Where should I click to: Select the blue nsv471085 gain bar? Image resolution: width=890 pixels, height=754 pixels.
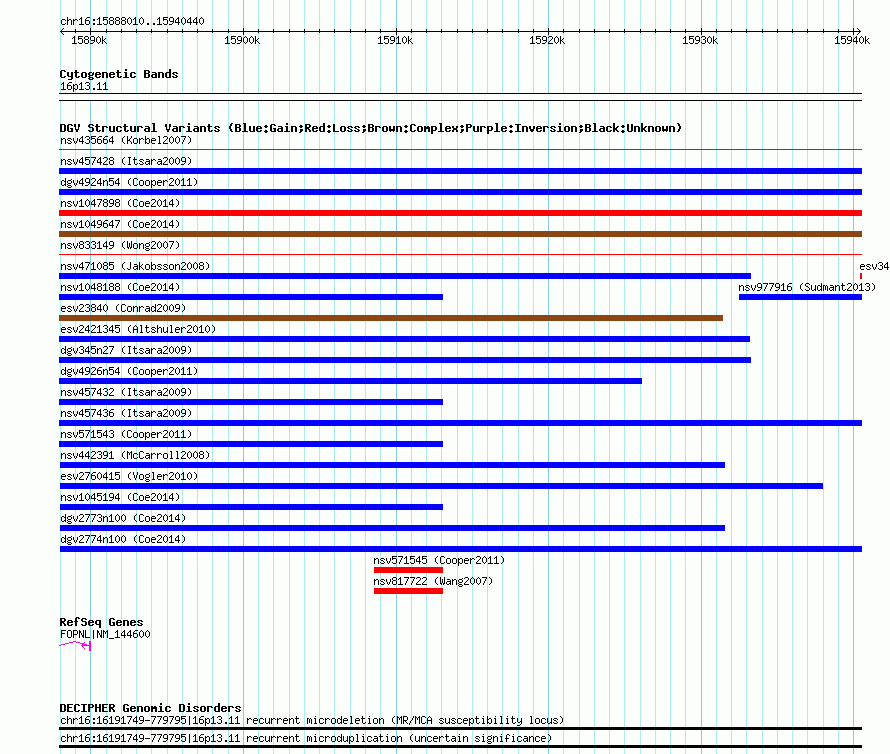pyautogui.click(x=405, y=276)
